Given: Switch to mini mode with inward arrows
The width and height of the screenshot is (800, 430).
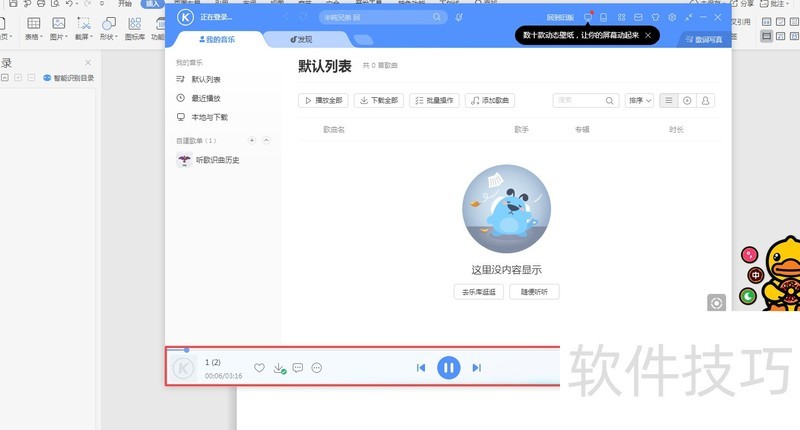Looking at the screenshot, I should pyautogui.click(x=689, y=17).
